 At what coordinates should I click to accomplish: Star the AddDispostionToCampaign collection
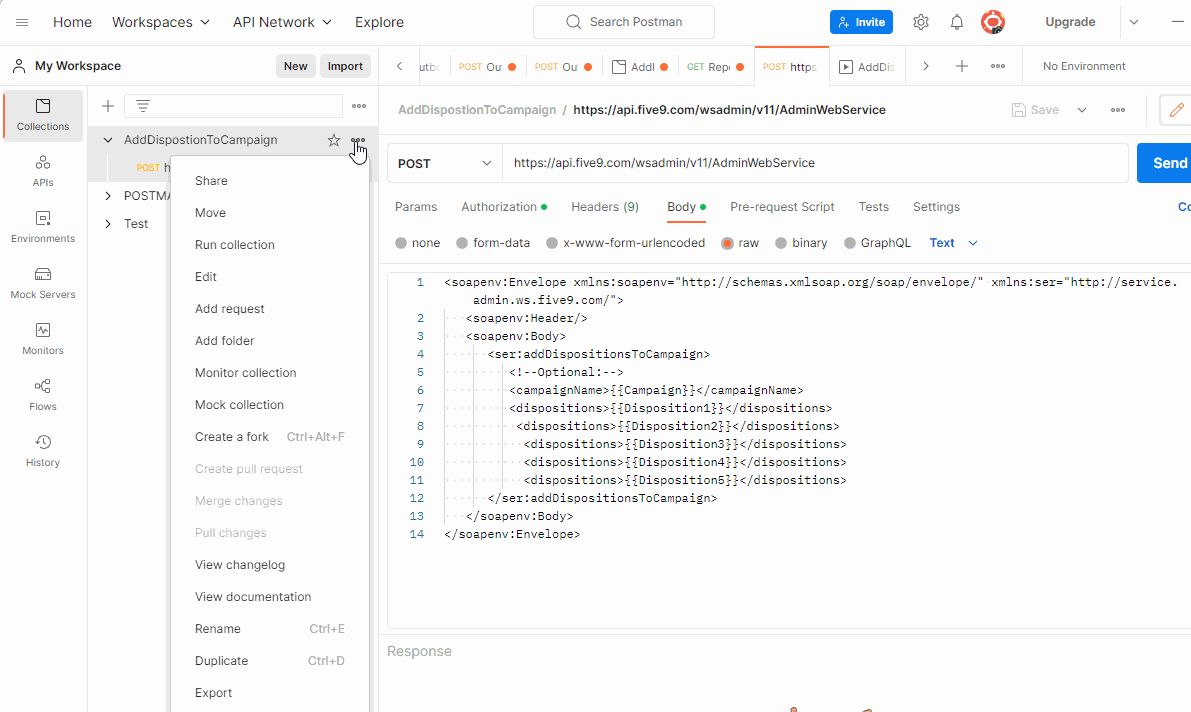[x=333, y=140]
